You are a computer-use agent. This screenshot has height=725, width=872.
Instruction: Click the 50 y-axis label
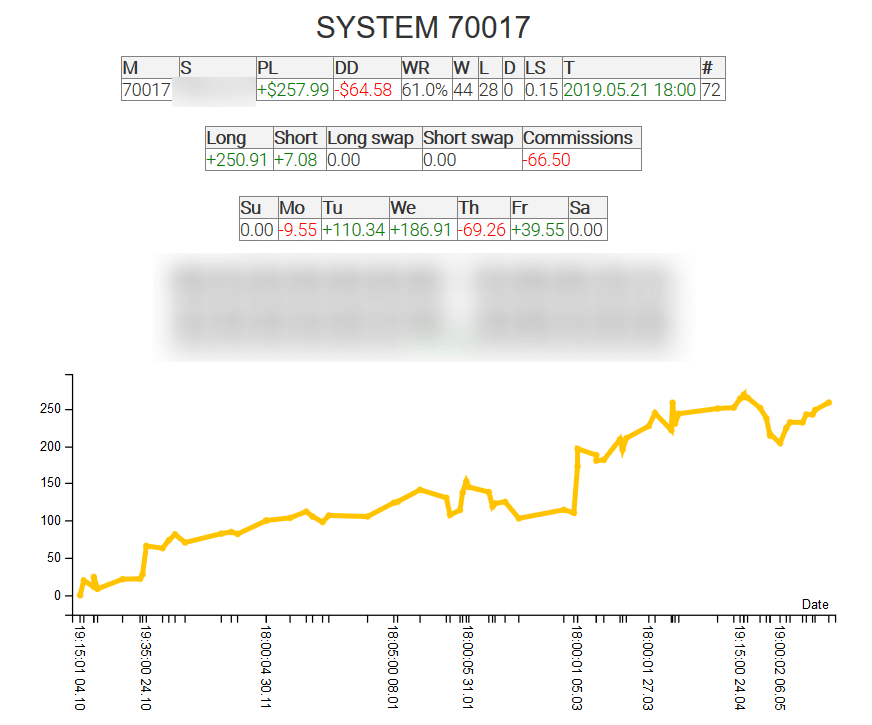(53, 558)
